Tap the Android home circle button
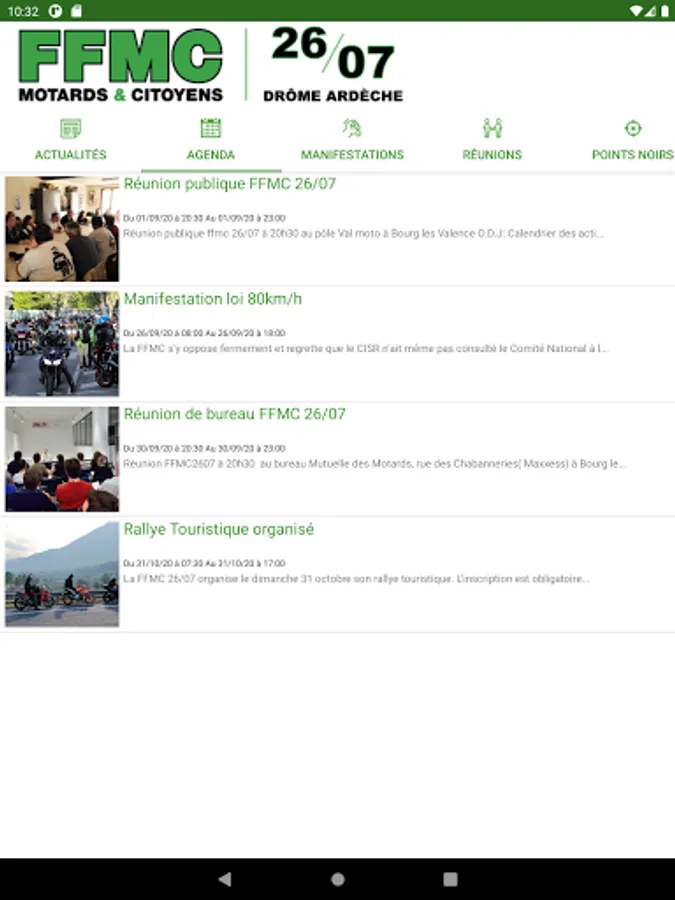This screenshot has width=675, height=900. tap(338, 879)
